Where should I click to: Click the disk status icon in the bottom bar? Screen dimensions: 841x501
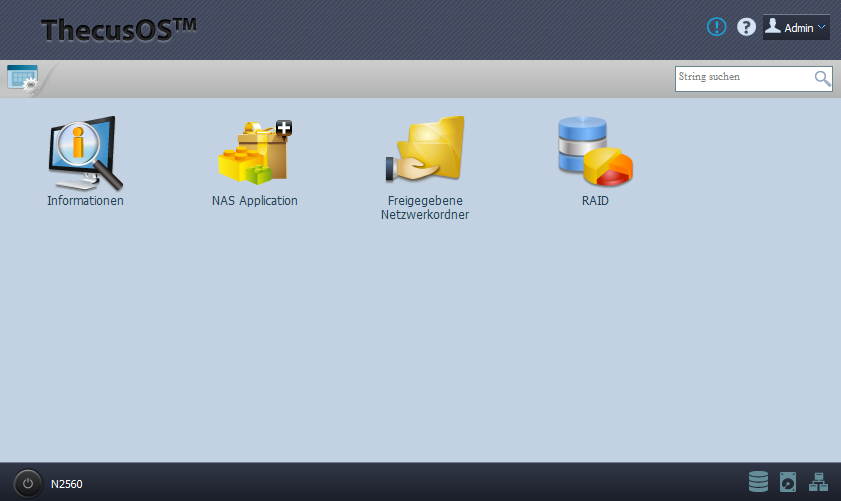point(788,482)
